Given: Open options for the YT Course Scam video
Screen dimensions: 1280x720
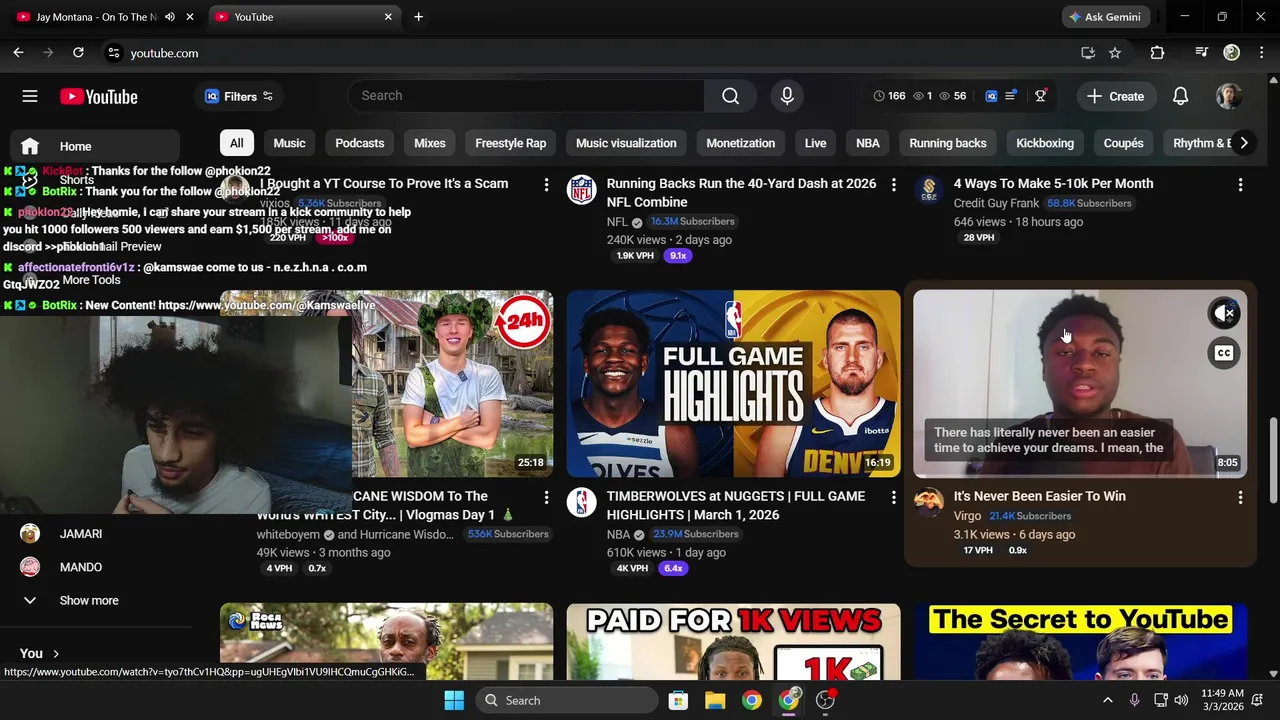Looking at the screenshot, I should coord(546,185).
